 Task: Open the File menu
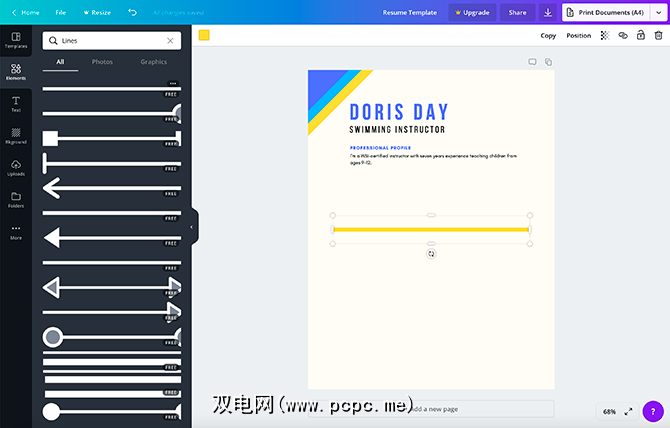(61, 12)
